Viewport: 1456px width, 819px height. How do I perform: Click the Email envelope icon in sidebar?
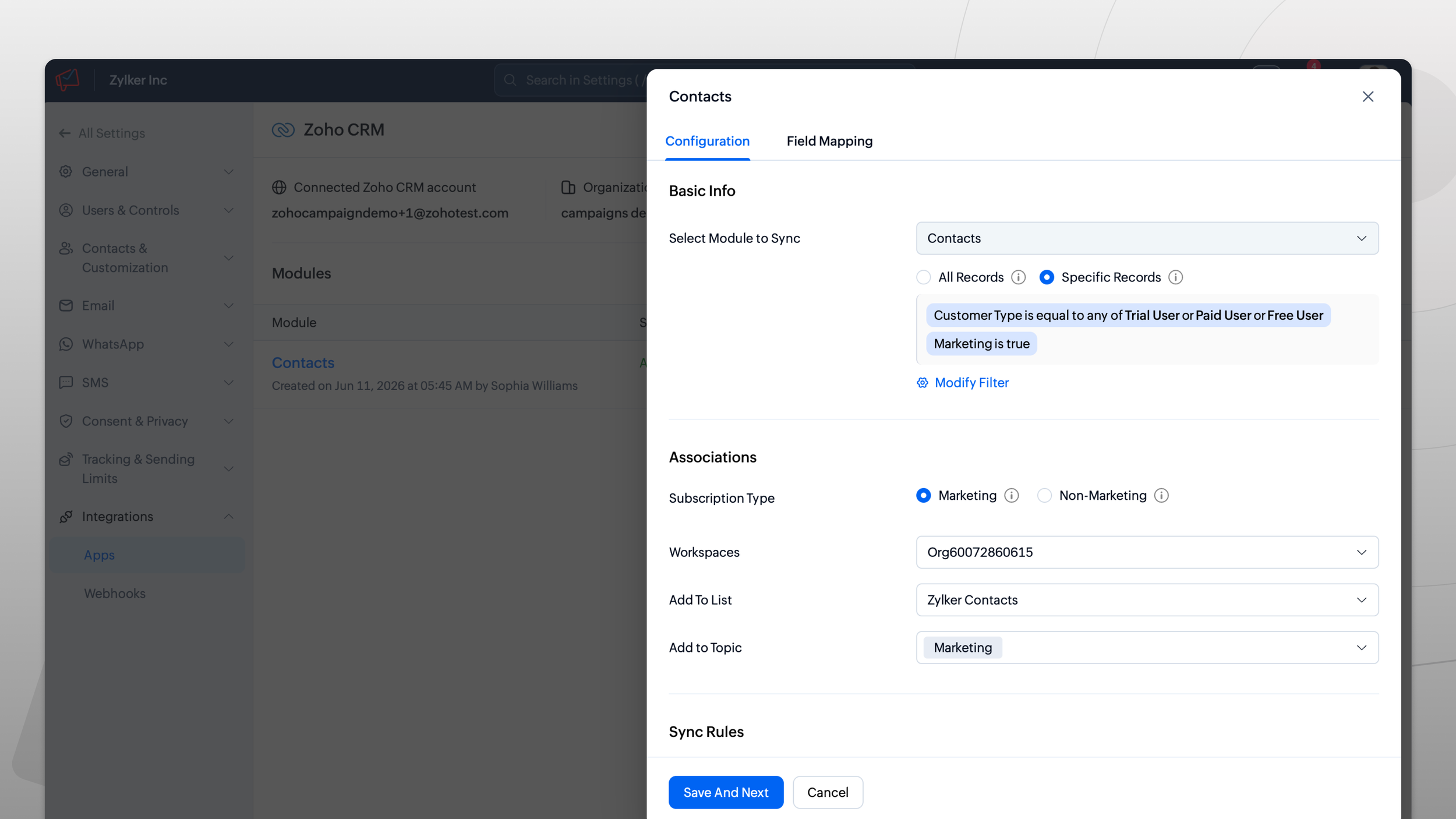click(66, 306)
